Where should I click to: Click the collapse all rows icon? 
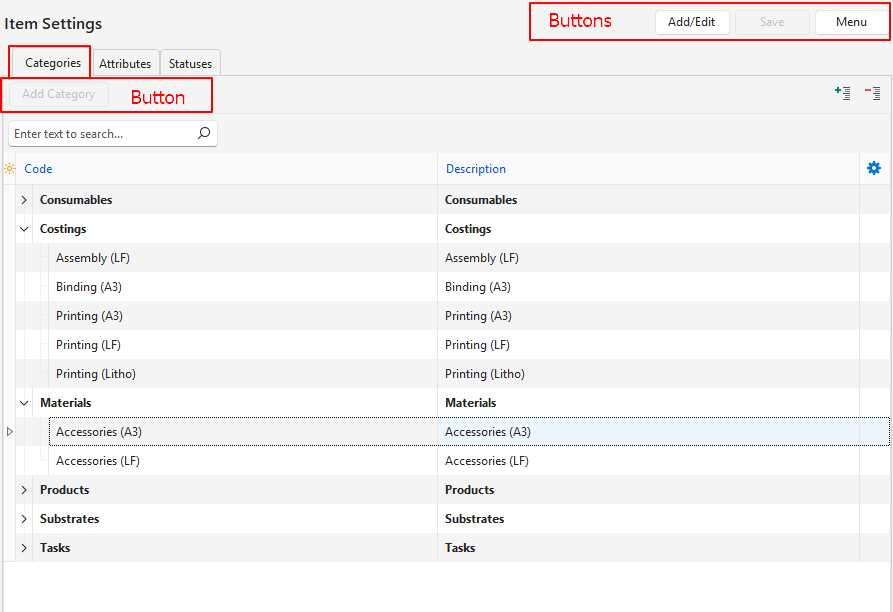coord(873,93)
